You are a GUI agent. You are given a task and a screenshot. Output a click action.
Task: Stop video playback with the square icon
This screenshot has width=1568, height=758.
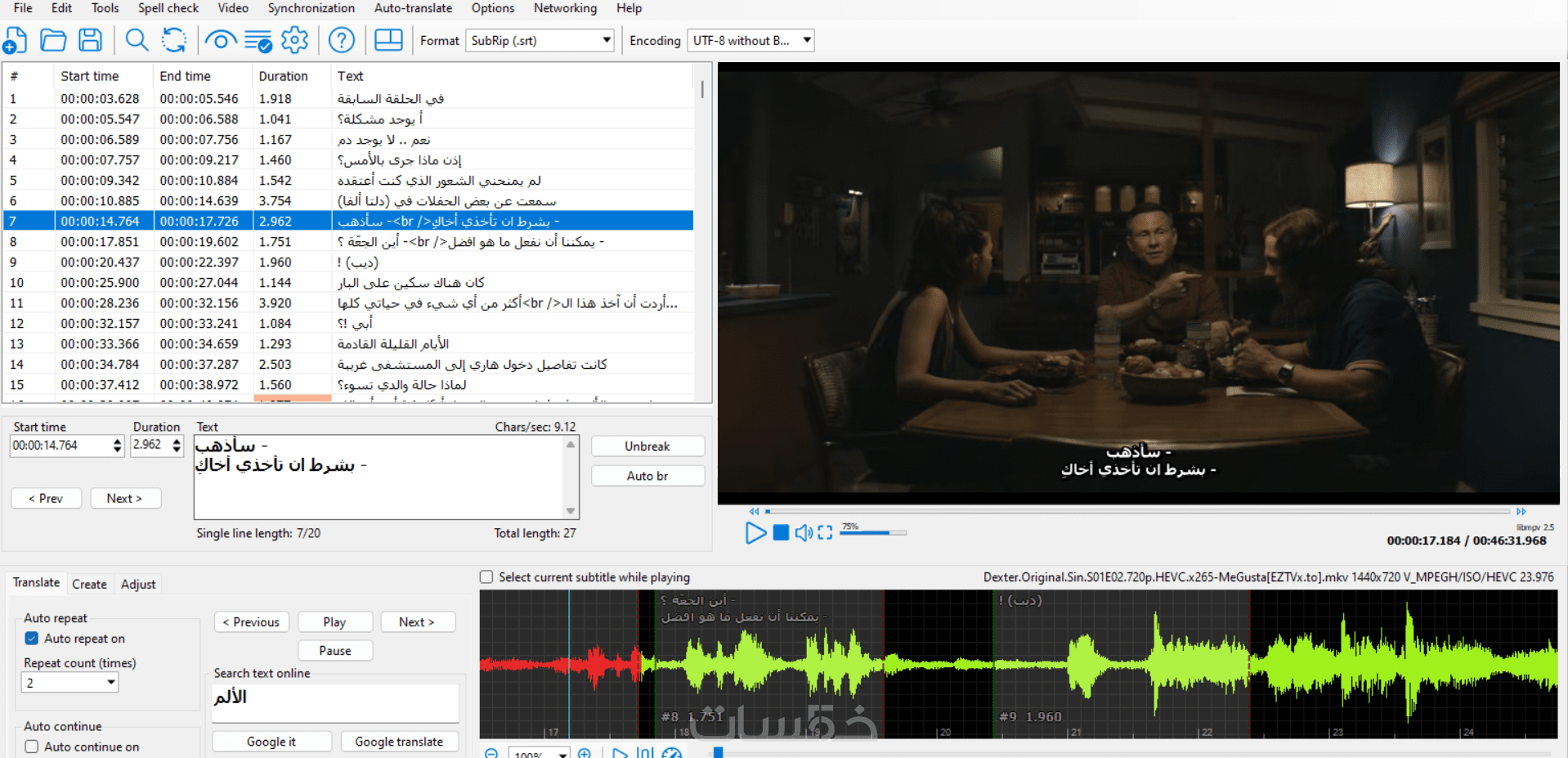click(x=781, y=533)
